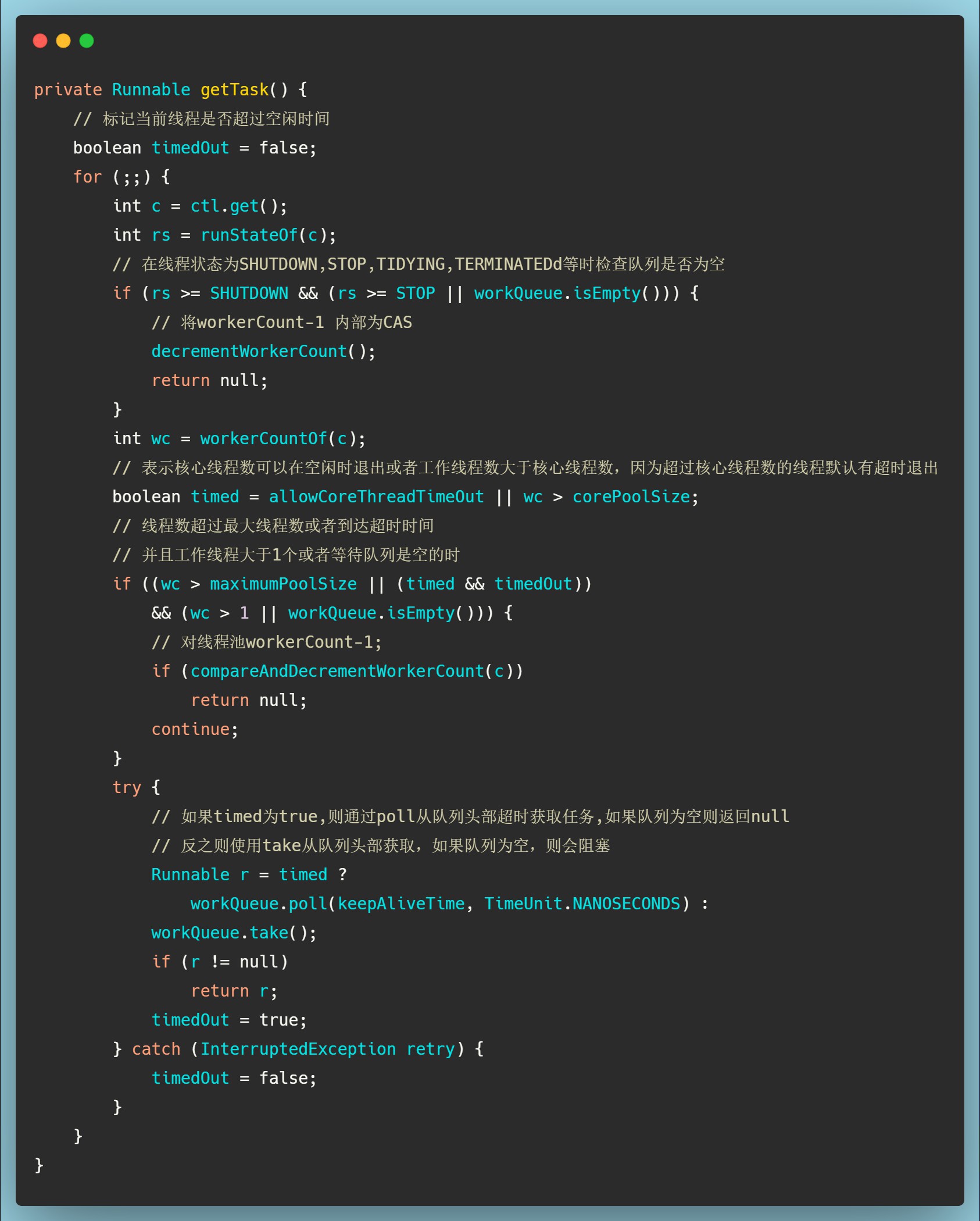Click 'workQueue.poll' method call

259,904
